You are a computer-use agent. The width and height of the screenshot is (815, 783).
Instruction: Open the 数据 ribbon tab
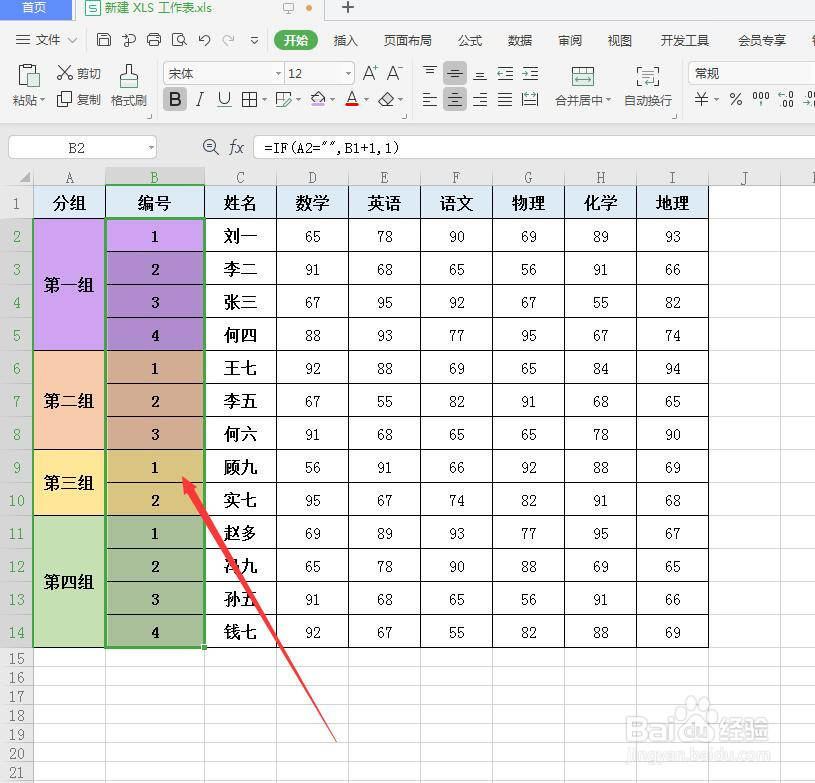coord(520,41)
